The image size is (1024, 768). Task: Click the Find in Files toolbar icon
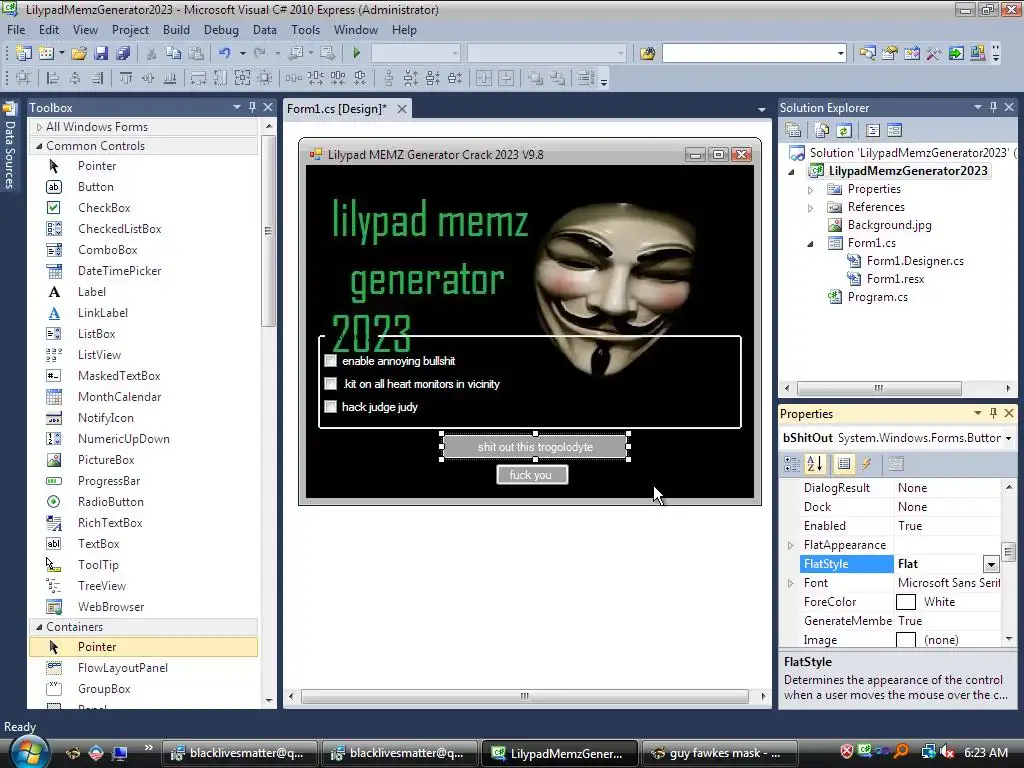[x=647, y=53]
